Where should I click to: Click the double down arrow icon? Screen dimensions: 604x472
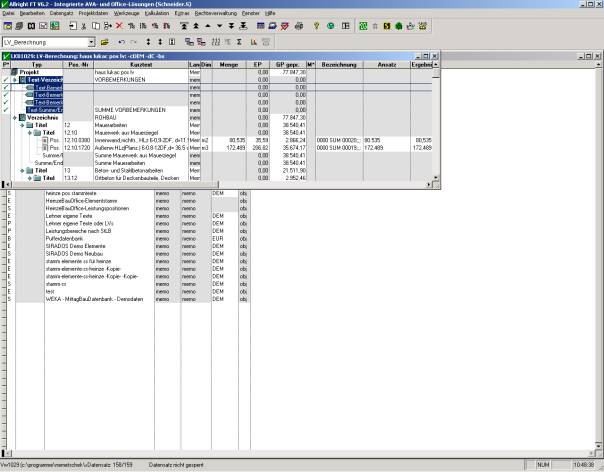(231, 26)
